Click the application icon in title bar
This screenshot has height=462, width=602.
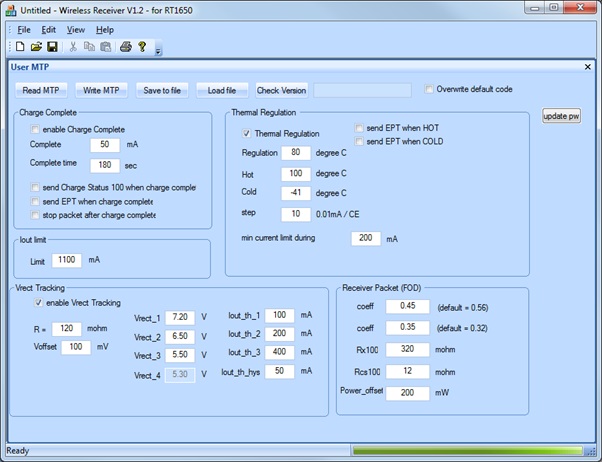click(11, 10)
